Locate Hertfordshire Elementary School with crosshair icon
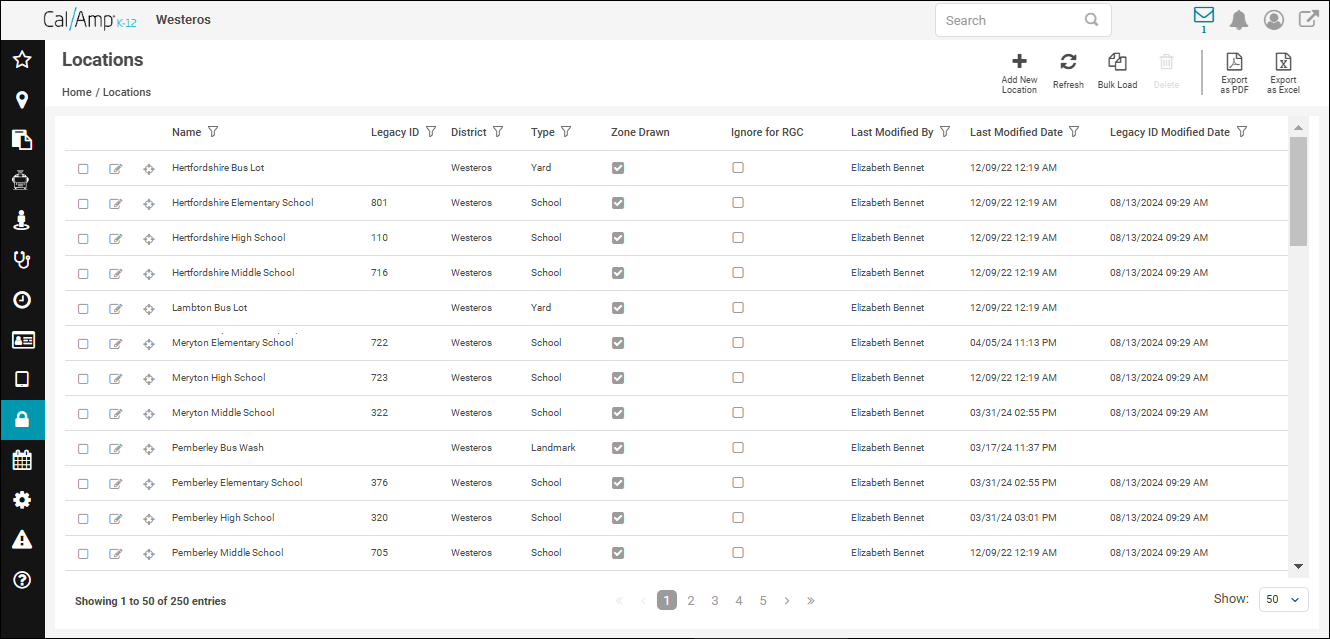 tap(149, 204)
